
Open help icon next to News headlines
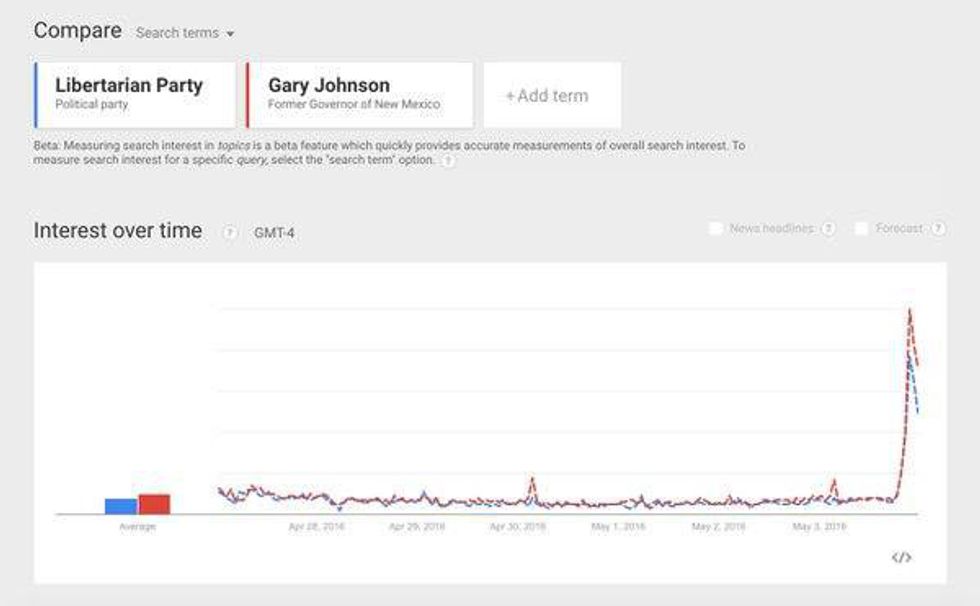coord(828,229)
